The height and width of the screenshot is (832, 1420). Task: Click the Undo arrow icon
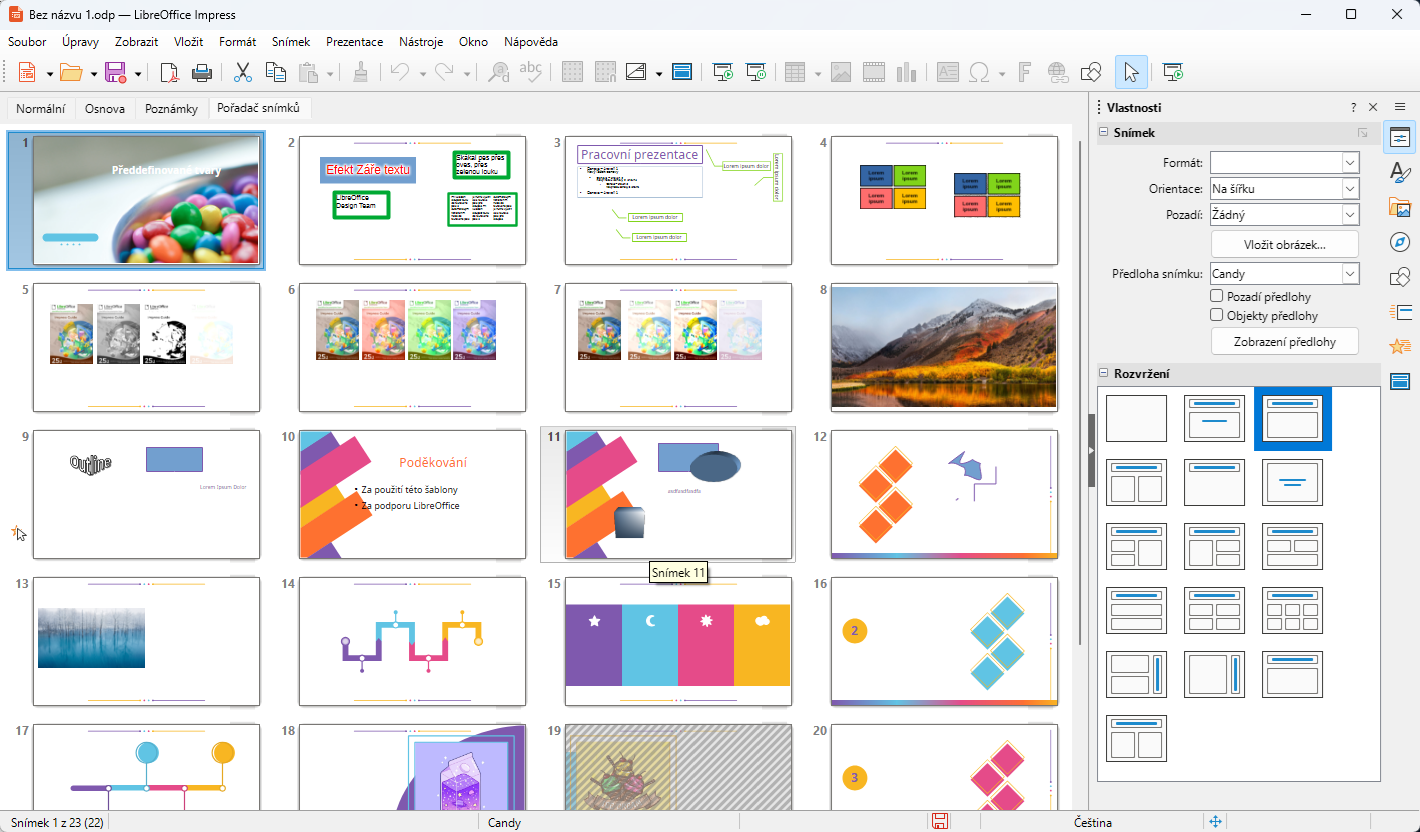pyautogui.click(x=399, y=72)
